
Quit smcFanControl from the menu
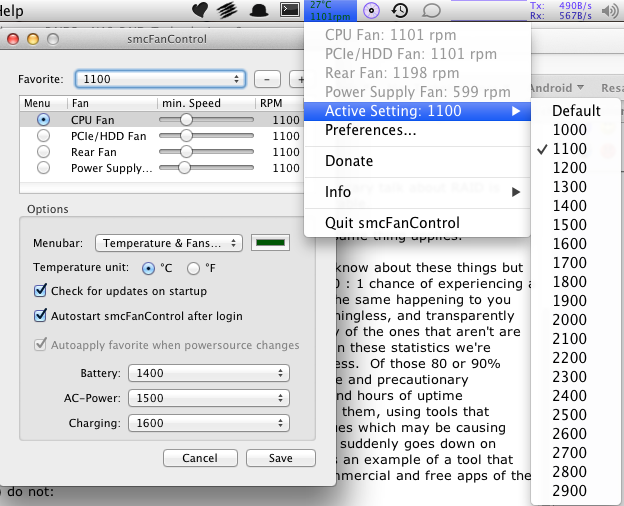417,223
